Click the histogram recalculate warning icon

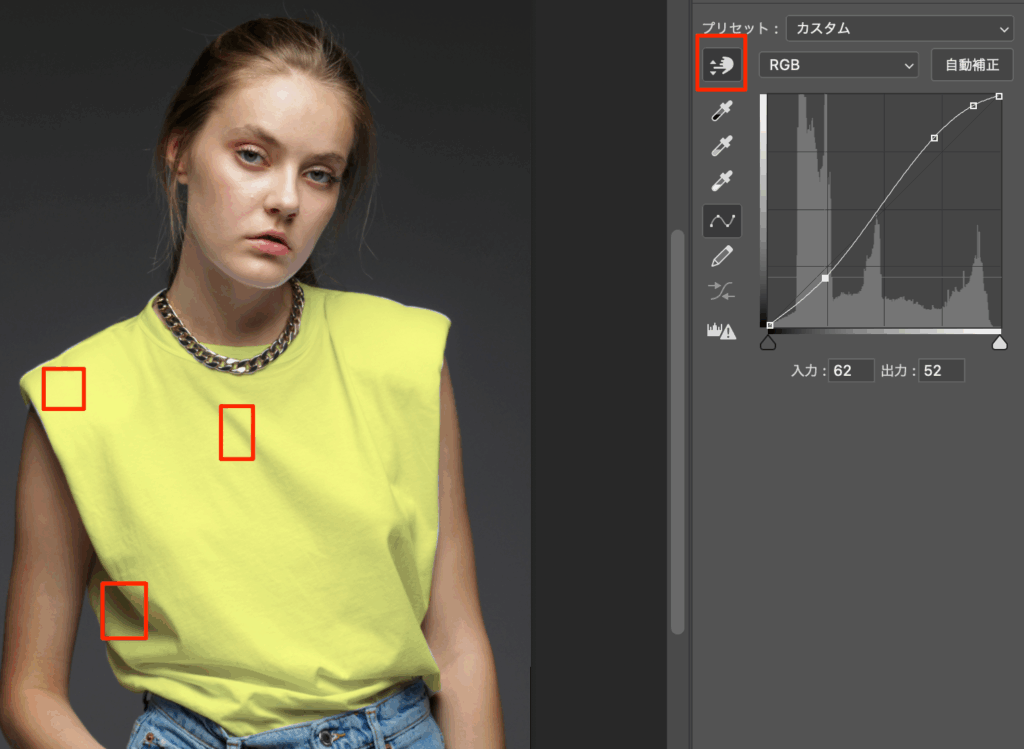tap(721, 330)
